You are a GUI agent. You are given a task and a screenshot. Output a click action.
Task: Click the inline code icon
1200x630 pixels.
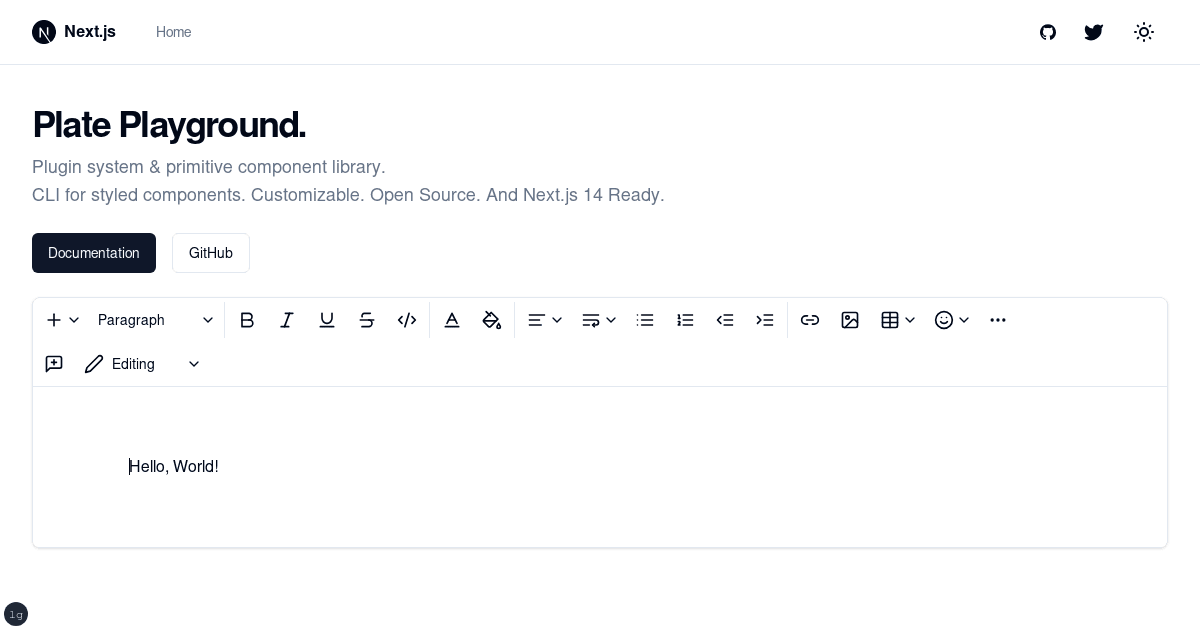tap(407, 320)
